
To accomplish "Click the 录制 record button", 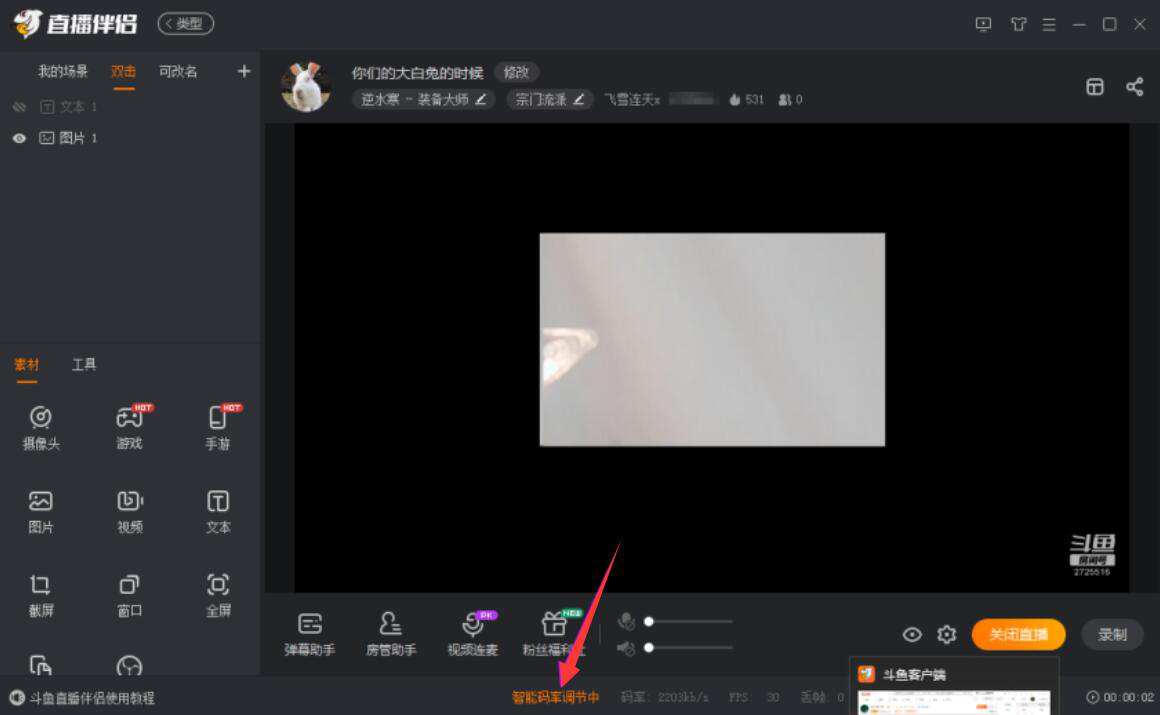I will (1112, 634).
